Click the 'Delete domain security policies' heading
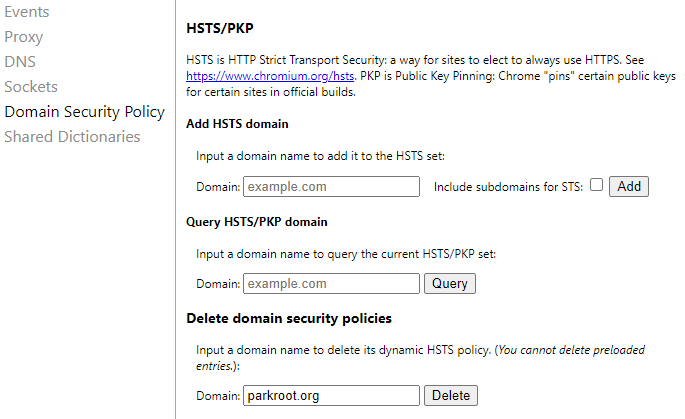Image resolution: width=685 pixels, height=419 pixels. coord(289,318)
